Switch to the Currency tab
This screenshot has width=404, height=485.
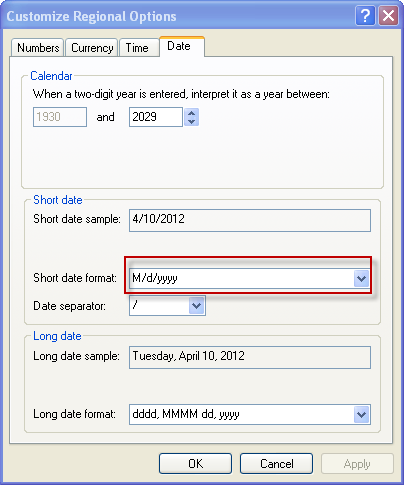click(x=92, y=48)
